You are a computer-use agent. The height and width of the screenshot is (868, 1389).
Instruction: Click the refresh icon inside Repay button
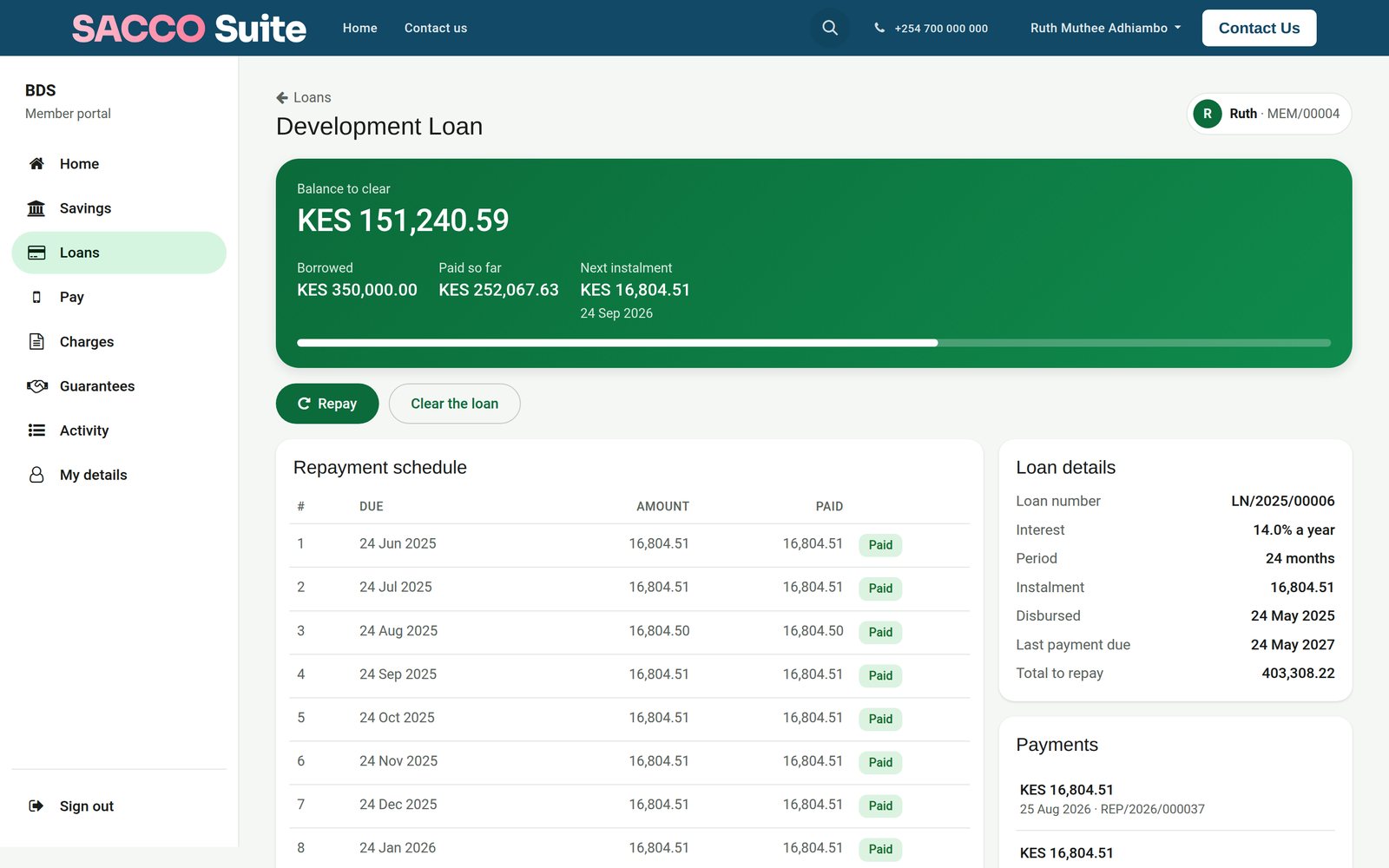pos(304,404)
